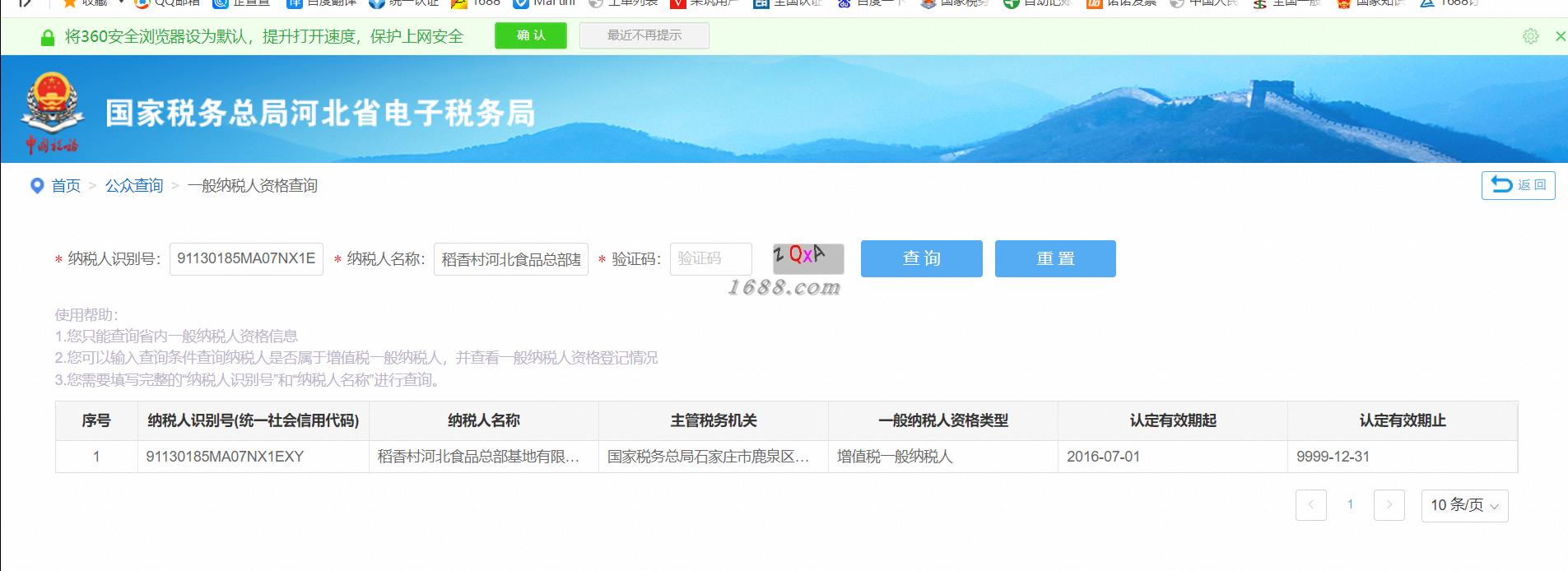Focus the 纳税人识别号 input field
This screenshot has width=1568, height=571.
click(246, 258)
